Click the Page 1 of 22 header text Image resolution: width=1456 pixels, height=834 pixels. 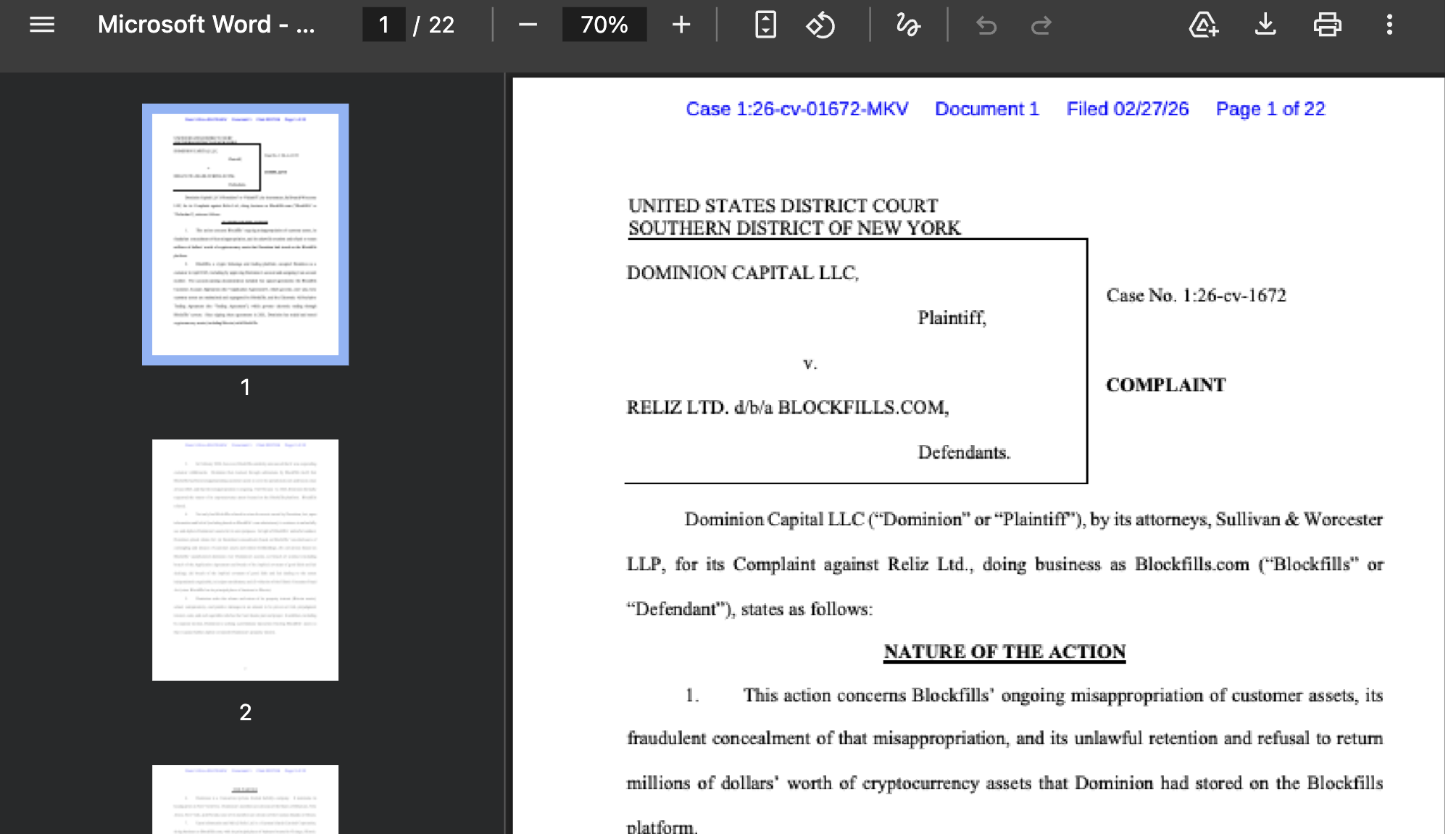coord(1270,109)
